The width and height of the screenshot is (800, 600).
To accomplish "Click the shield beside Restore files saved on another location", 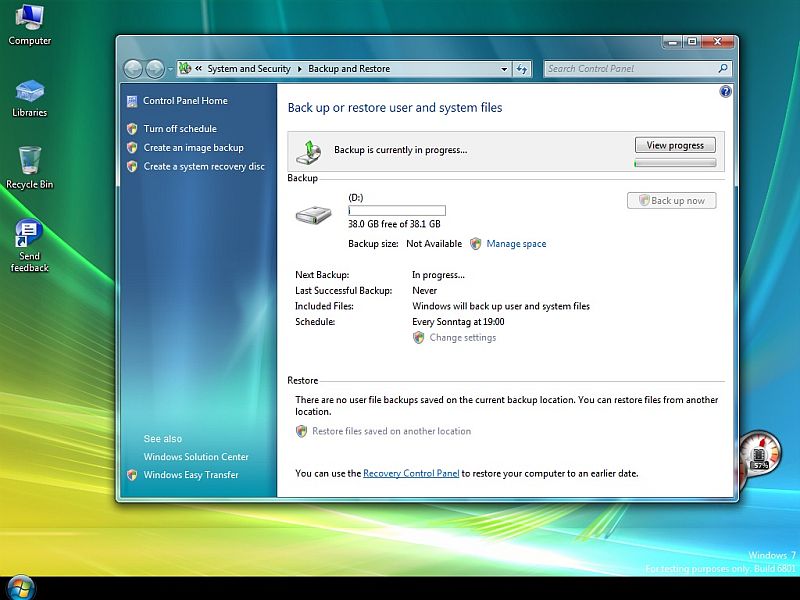I will click(302, 432).
